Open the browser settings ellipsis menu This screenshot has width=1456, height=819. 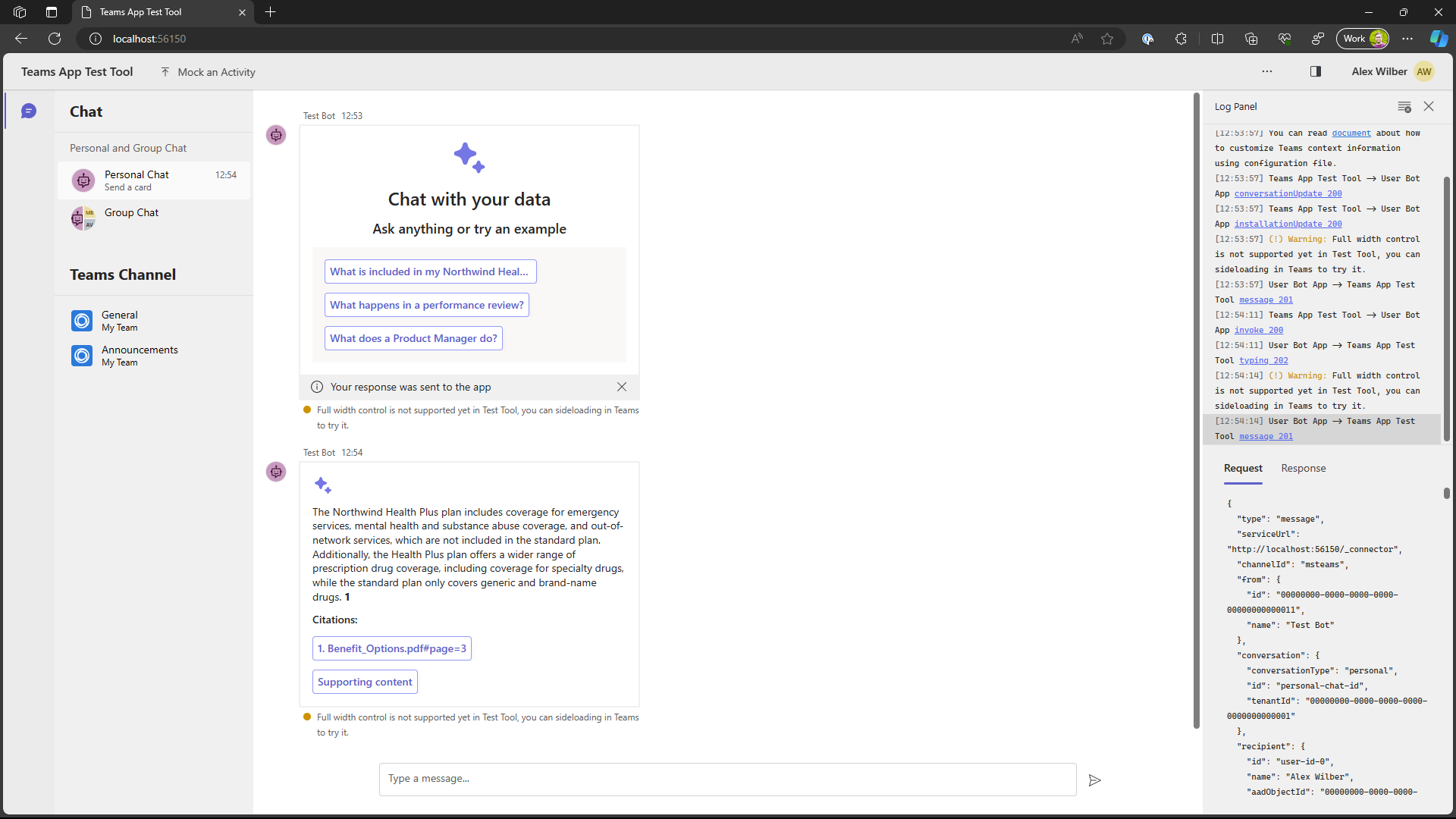[x=1407, y=39]
